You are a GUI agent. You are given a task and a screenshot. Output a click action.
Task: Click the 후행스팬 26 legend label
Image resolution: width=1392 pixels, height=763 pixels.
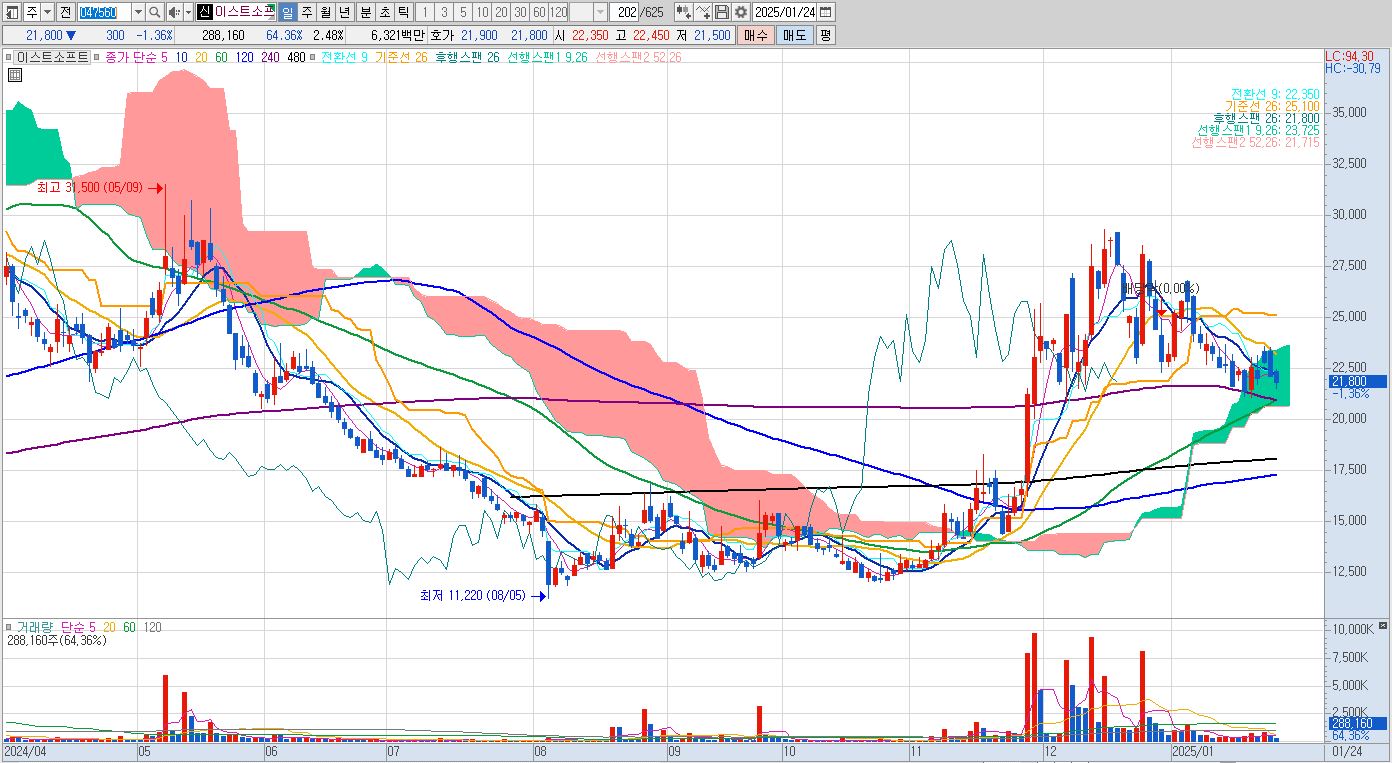click(467, 57)
